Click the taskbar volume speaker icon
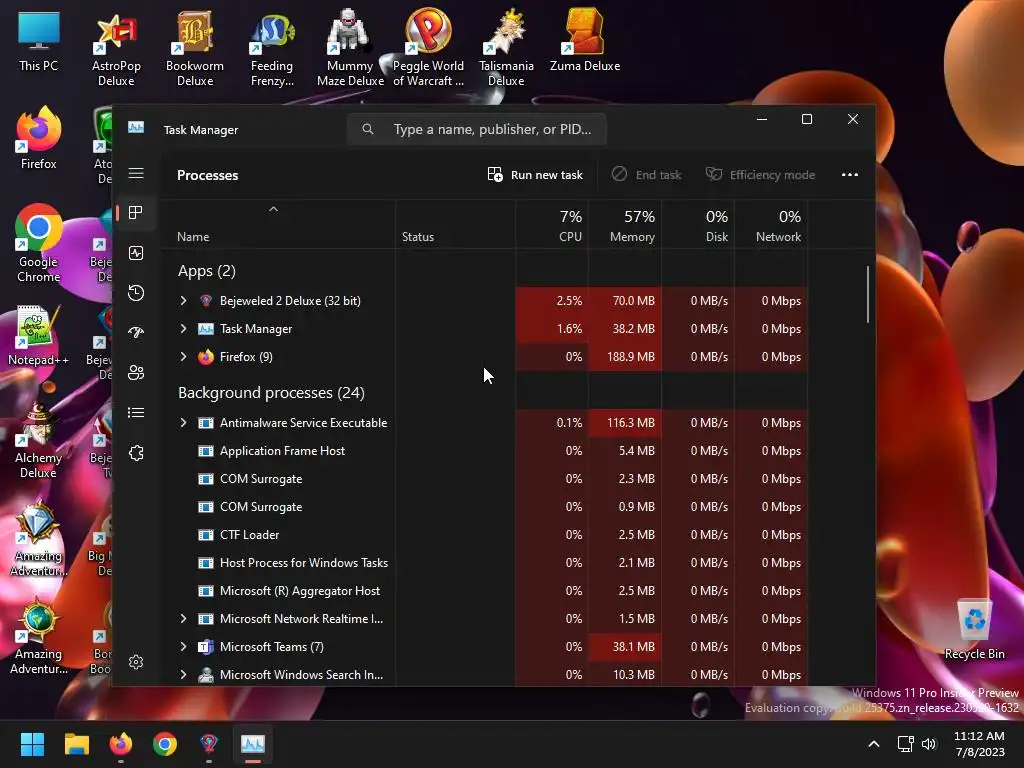The height and width of the screenshot is (768, 1024). coord(929,744)
